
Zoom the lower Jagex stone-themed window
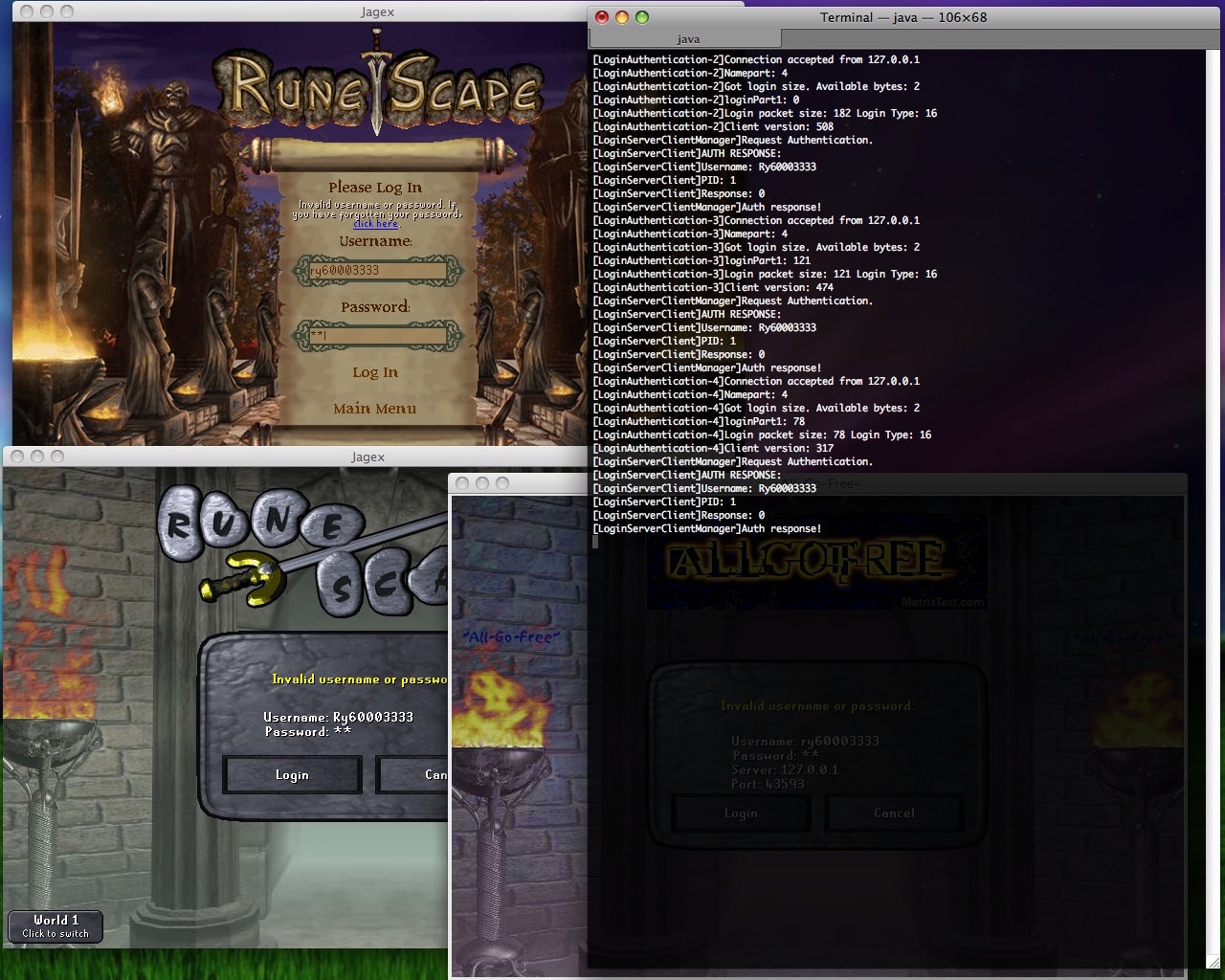click(x=57, y=457)
